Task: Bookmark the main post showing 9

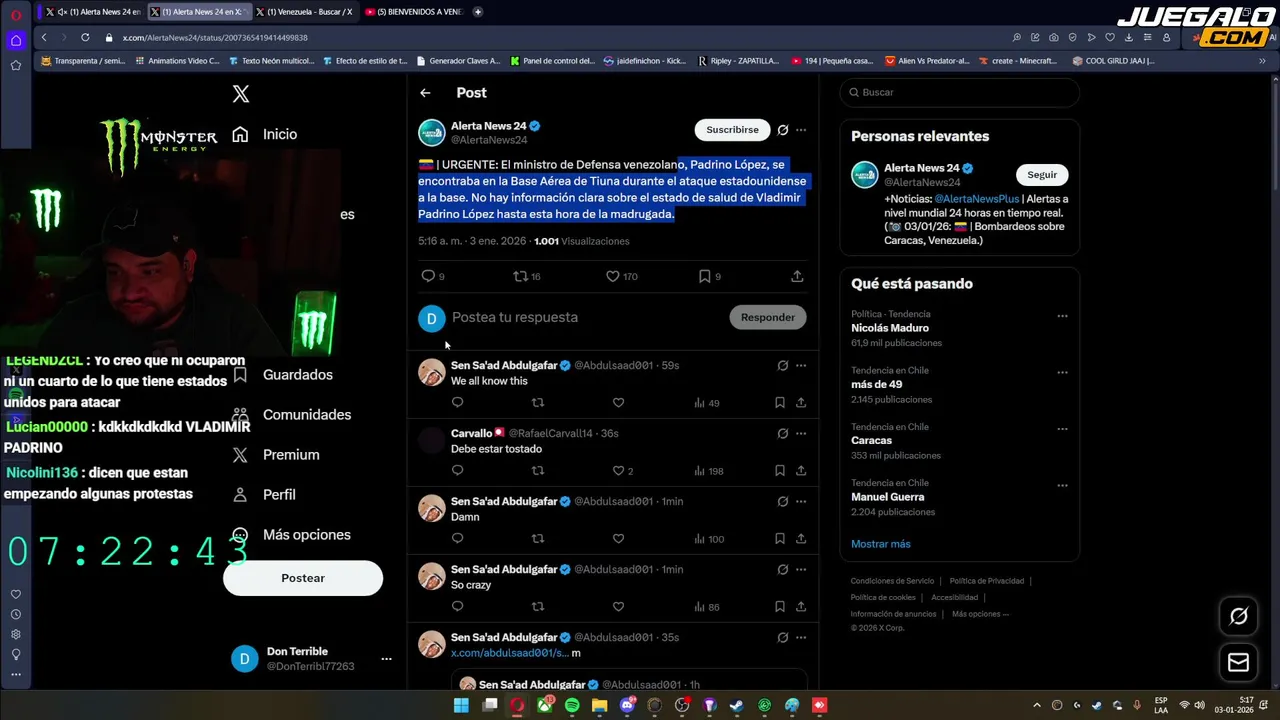Action: [704, 276]
